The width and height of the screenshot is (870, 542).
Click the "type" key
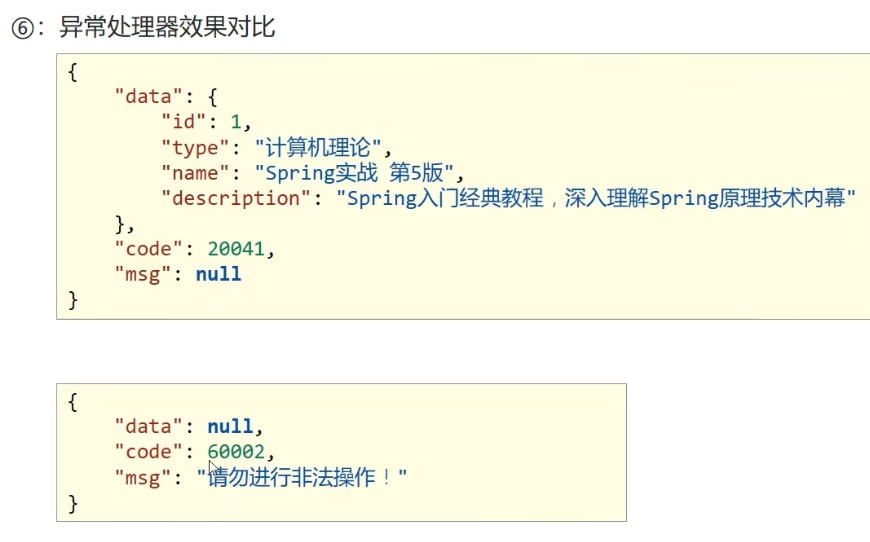(x=195, y=148)
